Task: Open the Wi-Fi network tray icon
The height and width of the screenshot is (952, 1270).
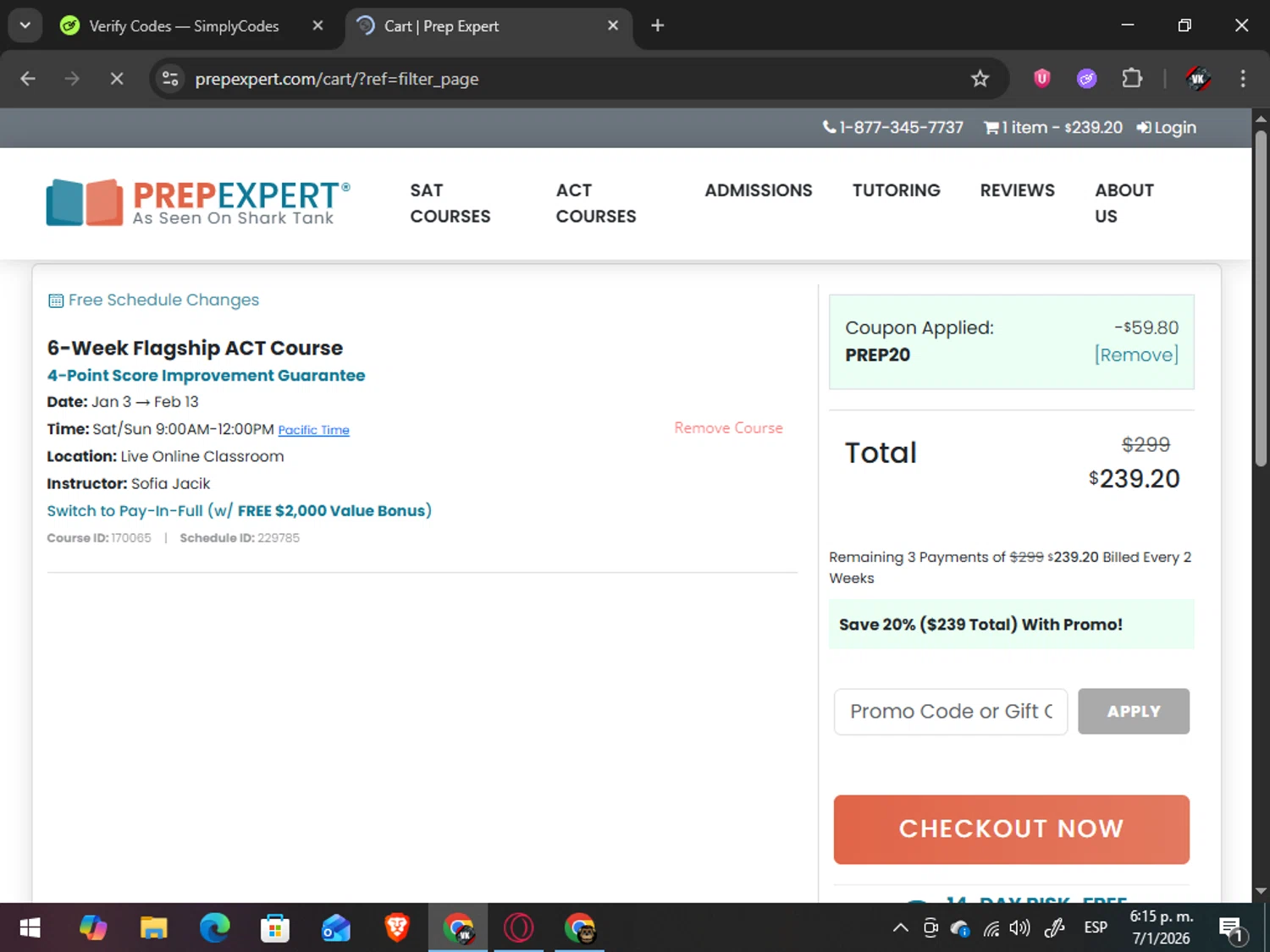Action: coord(991,928)
